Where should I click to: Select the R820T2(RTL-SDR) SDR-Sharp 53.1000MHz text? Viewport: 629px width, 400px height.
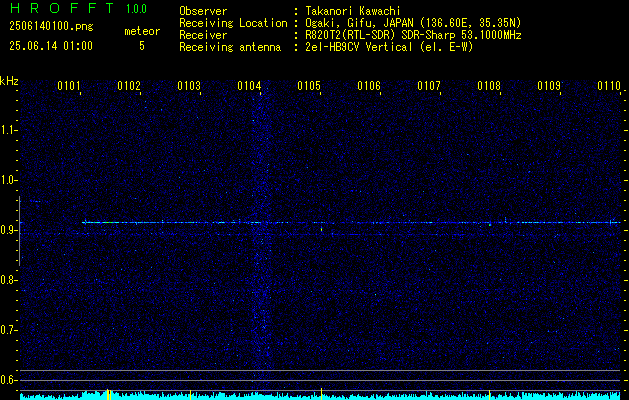(x=413, y=35)
